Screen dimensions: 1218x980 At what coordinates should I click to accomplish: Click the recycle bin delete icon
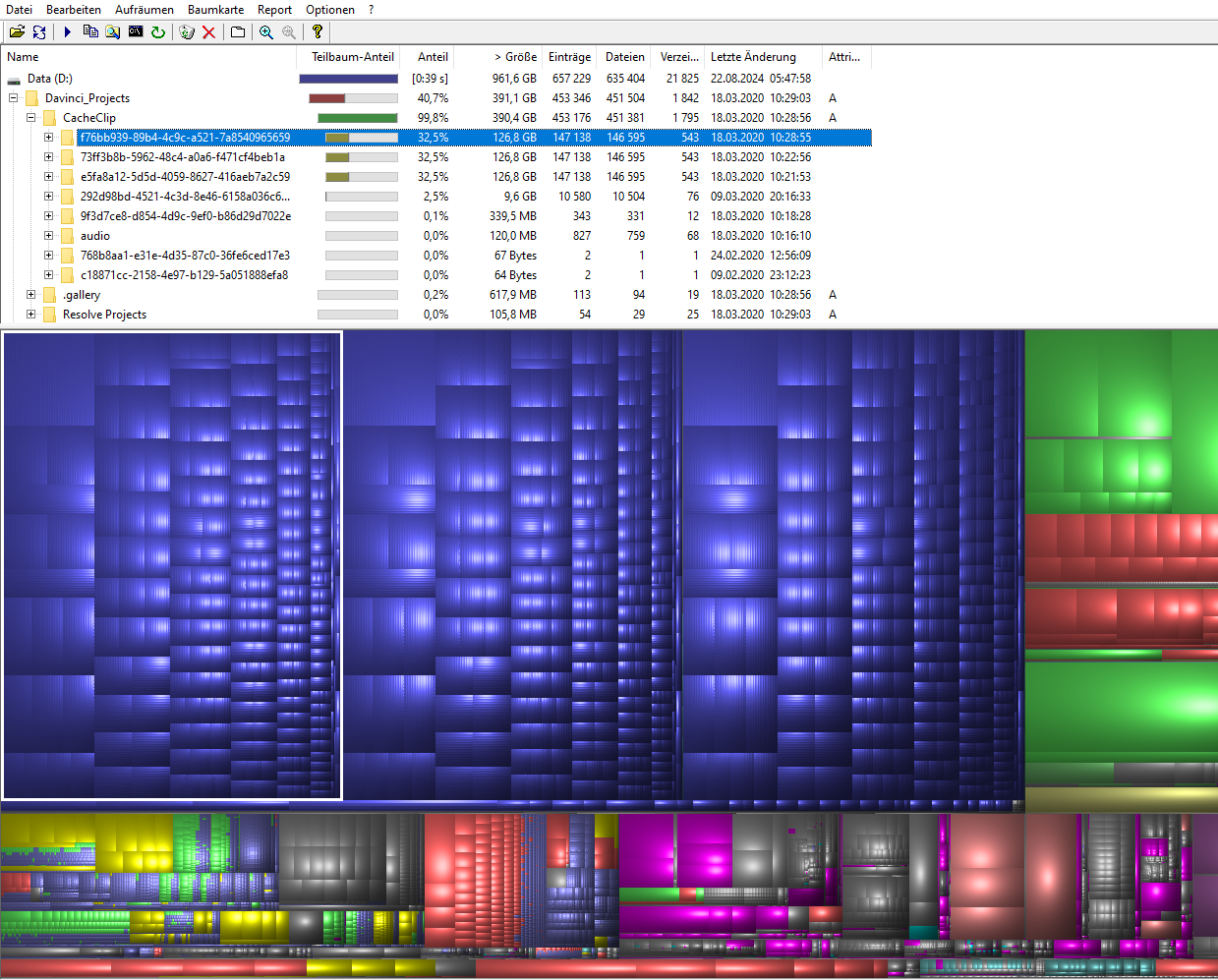(187, 31)
